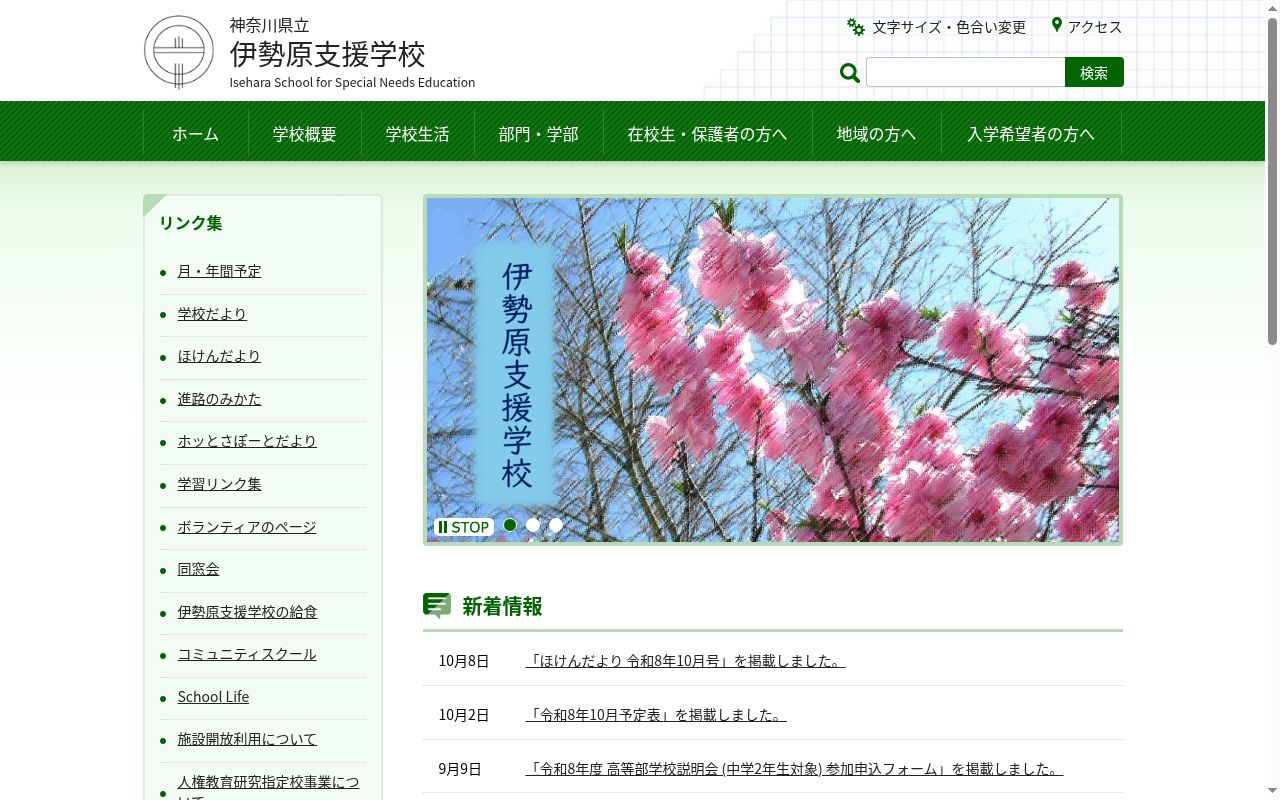Open 高等部学校説明会 参加申込フォーム news link
This screenshot has width=1280, height=800.
[x=794, y=769]
